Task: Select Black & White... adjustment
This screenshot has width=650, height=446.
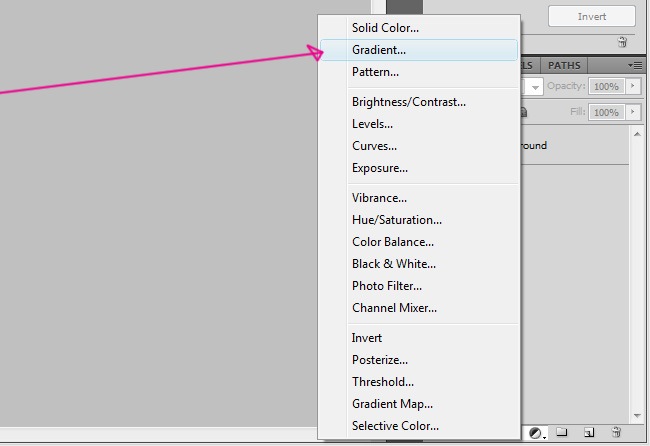Action: (419, 264)
